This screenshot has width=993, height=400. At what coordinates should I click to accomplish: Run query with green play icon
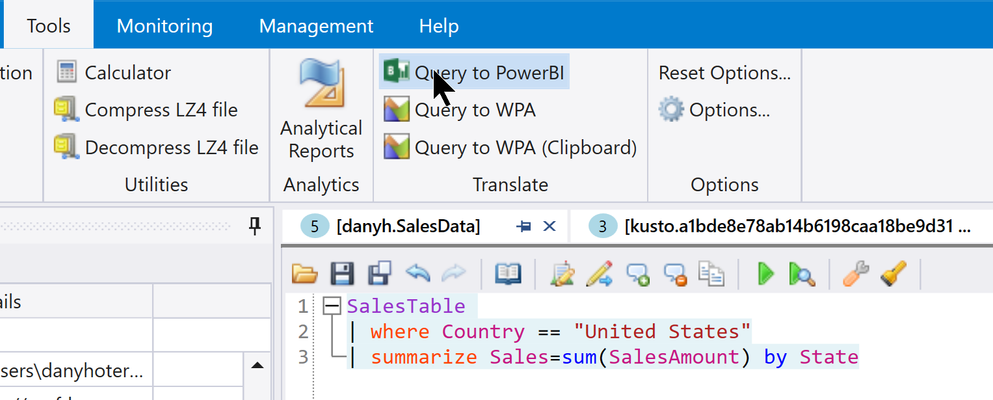click(766, 273)
